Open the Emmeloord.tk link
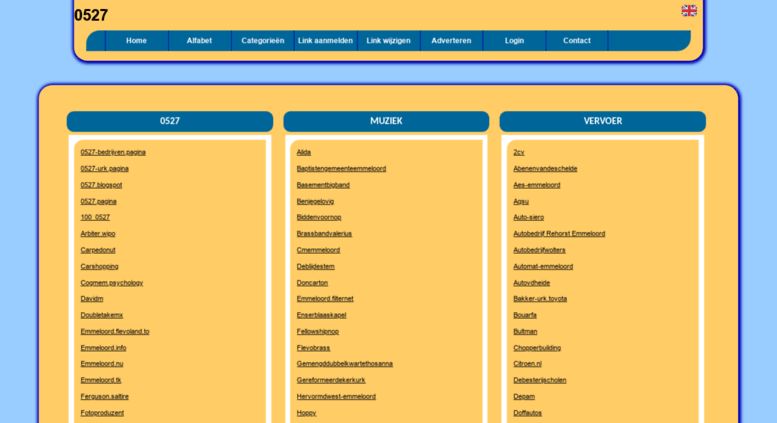777x423 pixels. (101, 380)
